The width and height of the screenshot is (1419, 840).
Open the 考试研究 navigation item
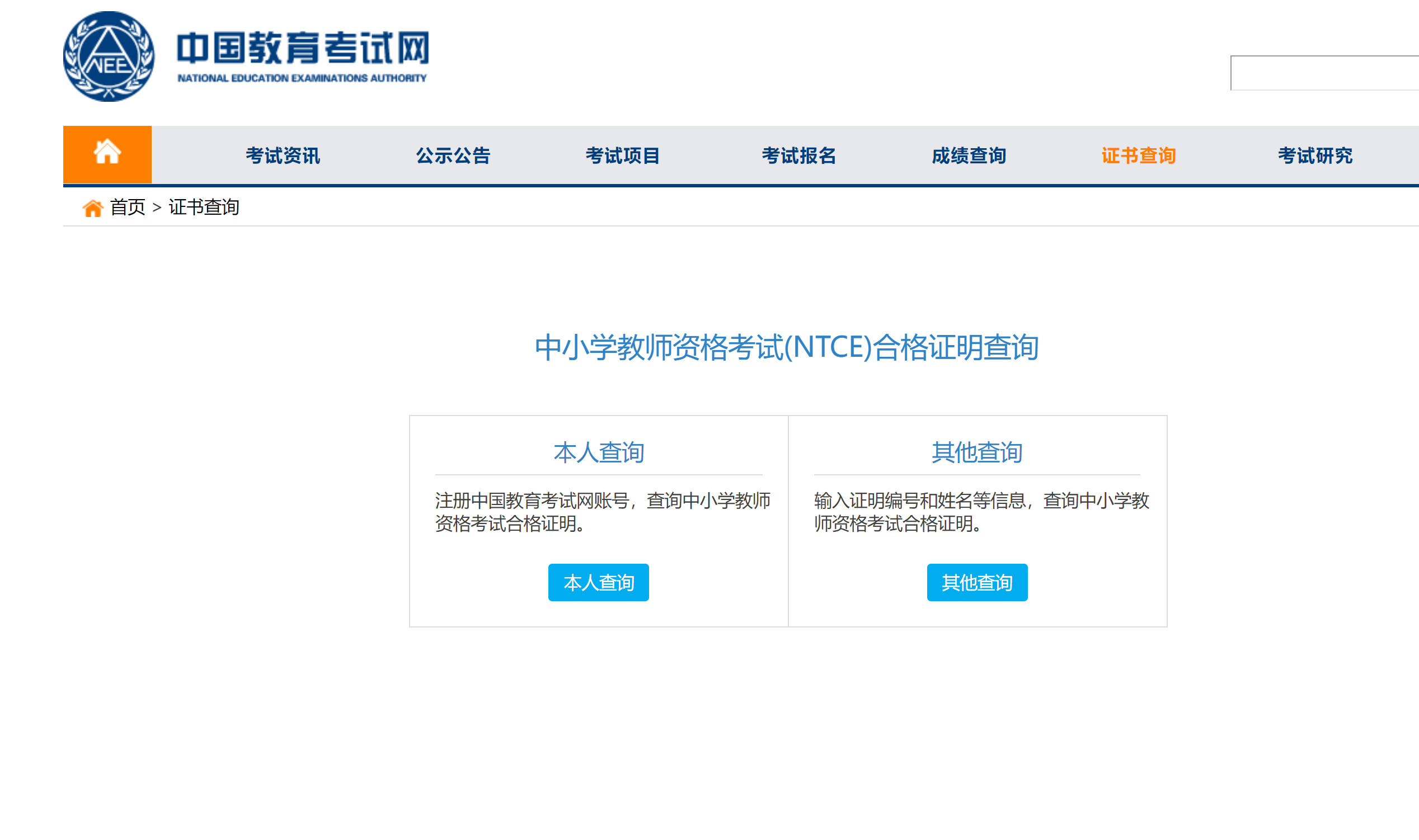pyautogui.click(x=1315, y=155)
